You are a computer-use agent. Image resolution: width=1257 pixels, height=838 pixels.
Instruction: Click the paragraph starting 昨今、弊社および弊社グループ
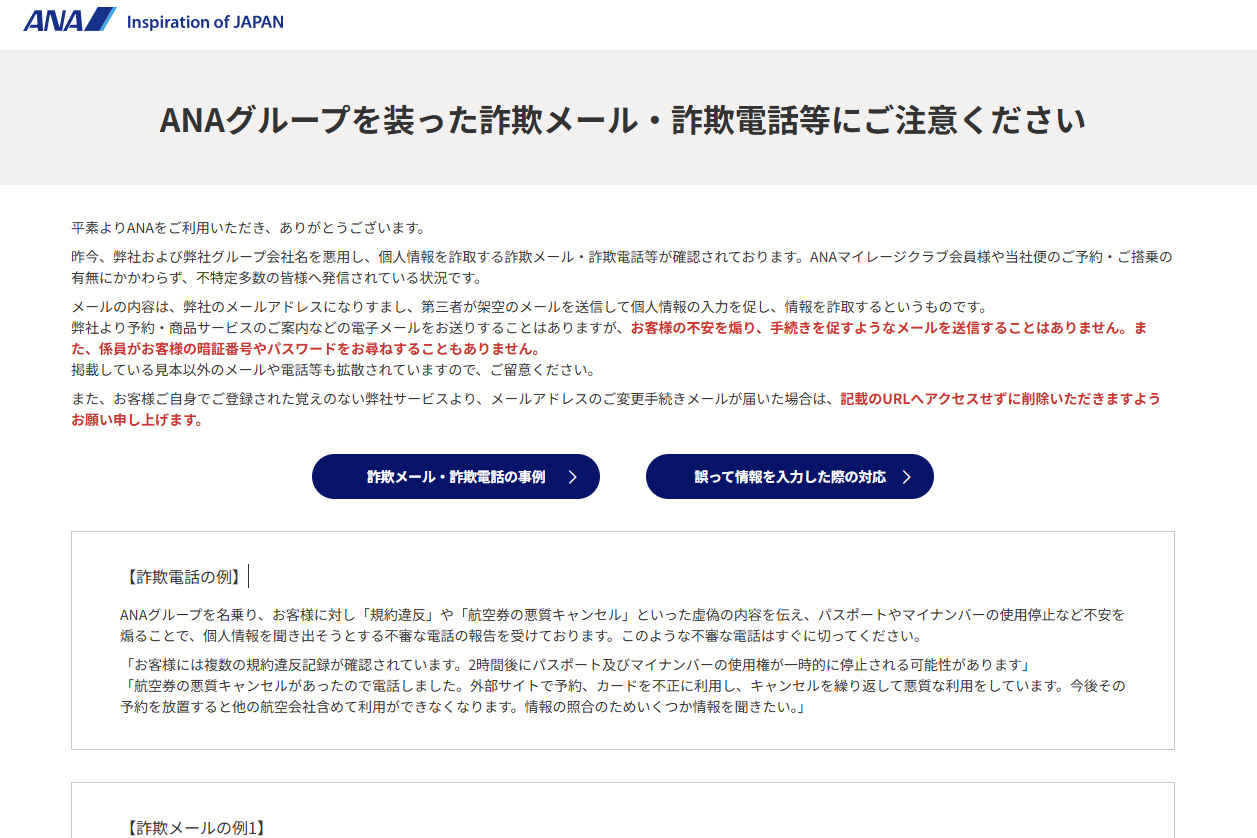tap(621, 267)
